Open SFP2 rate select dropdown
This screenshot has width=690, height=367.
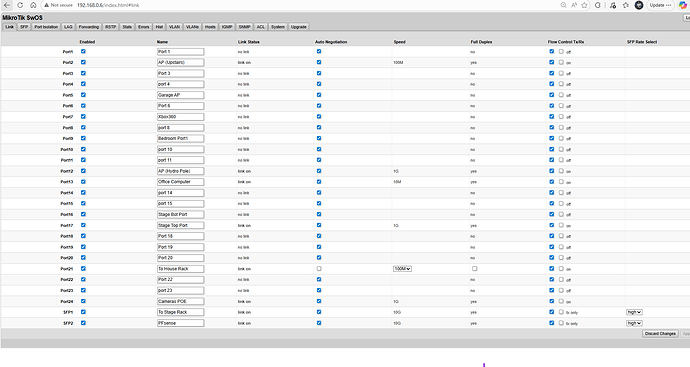634,323
